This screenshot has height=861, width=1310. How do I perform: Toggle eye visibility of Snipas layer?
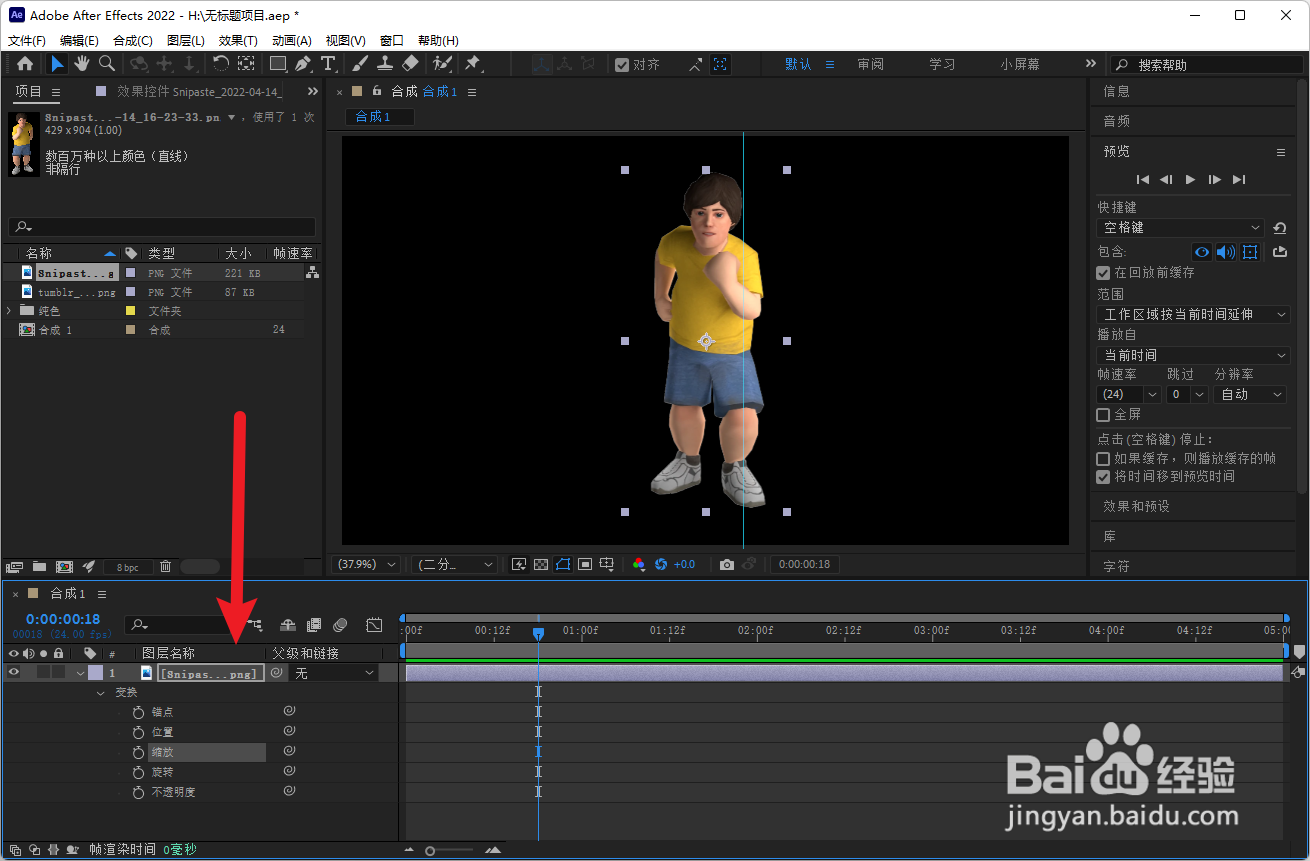14,673
